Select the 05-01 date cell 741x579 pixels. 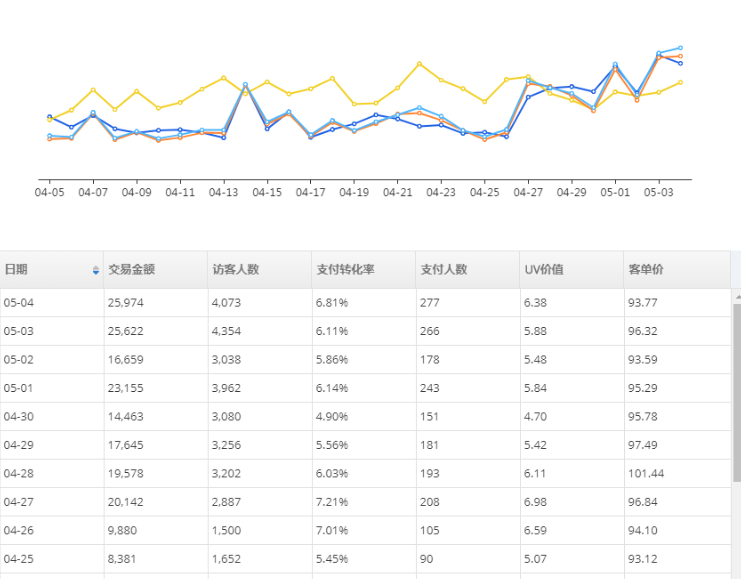point(18,388)
